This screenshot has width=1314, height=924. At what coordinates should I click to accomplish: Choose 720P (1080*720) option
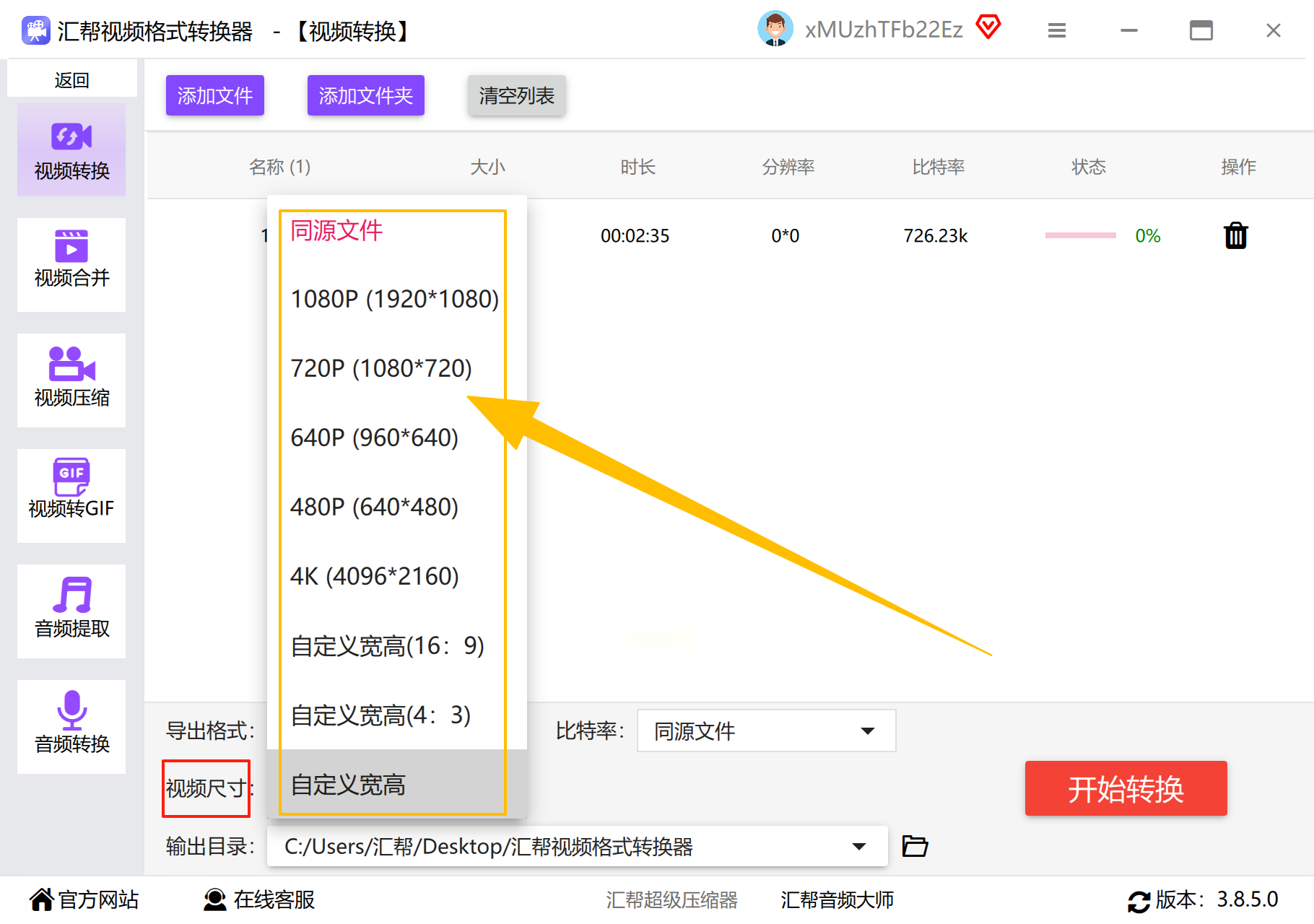click(394, 368)
